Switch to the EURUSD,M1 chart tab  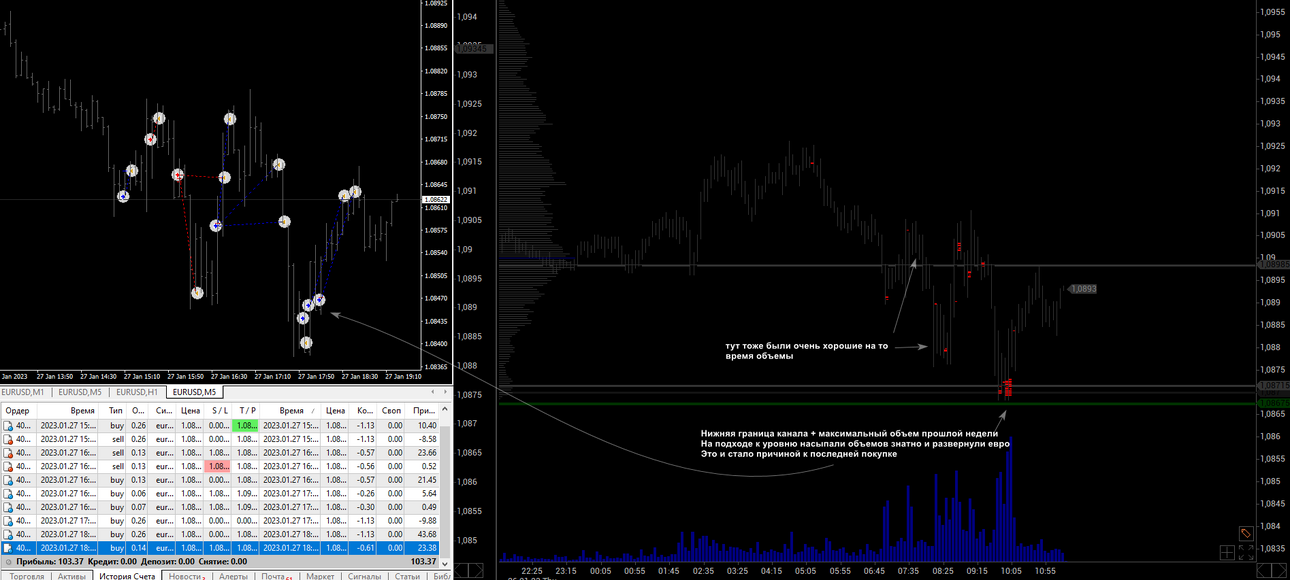(22, 392)
